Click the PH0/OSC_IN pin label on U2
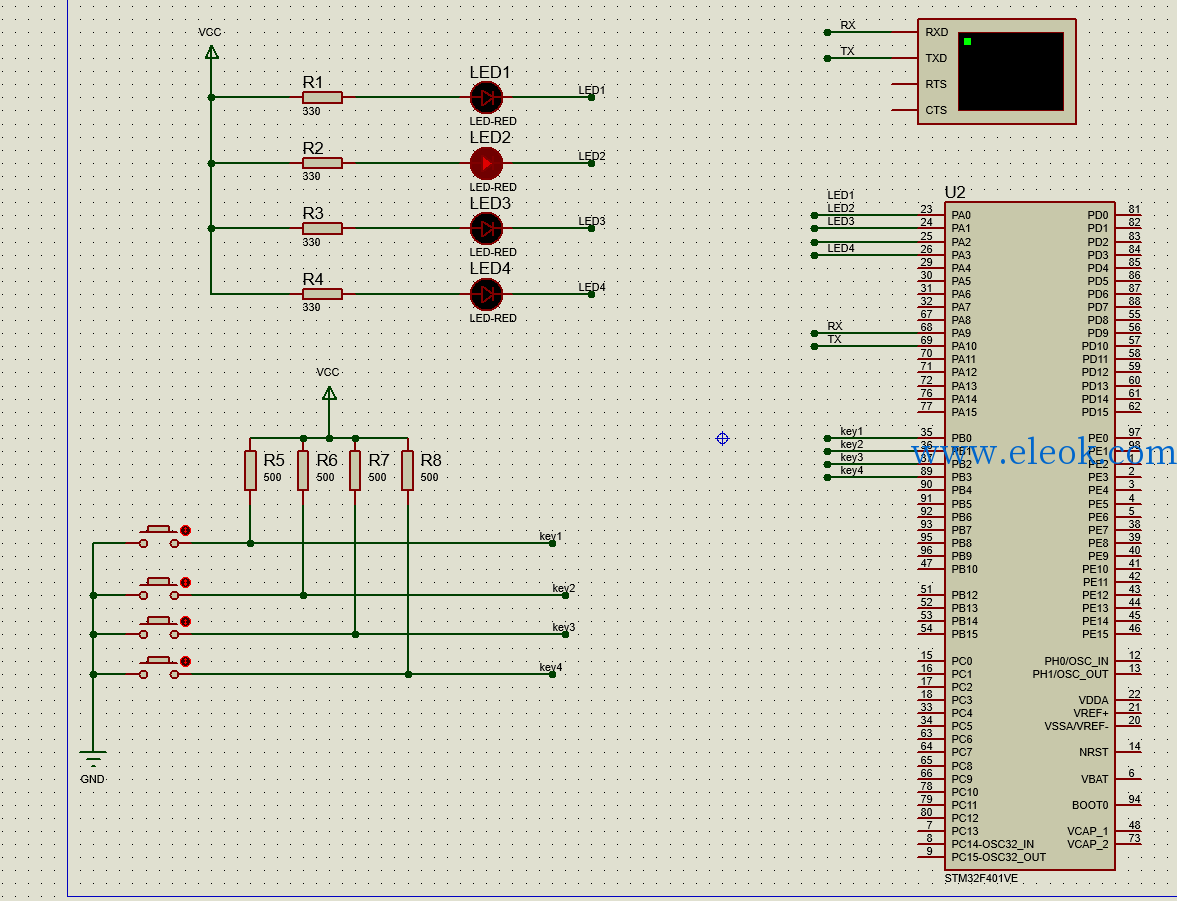Screen dimensions: 1177x901 pos(1076,661)
